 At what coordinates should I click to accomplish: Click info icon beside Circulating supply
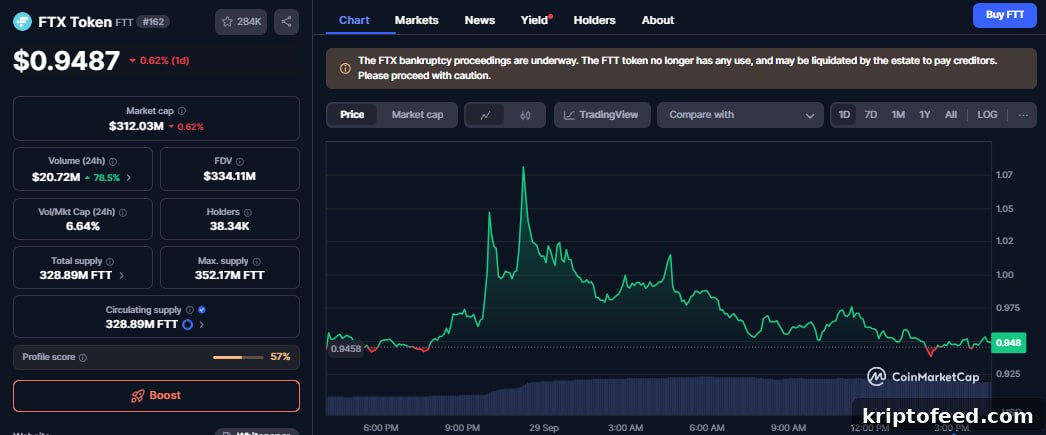point(189,310)
